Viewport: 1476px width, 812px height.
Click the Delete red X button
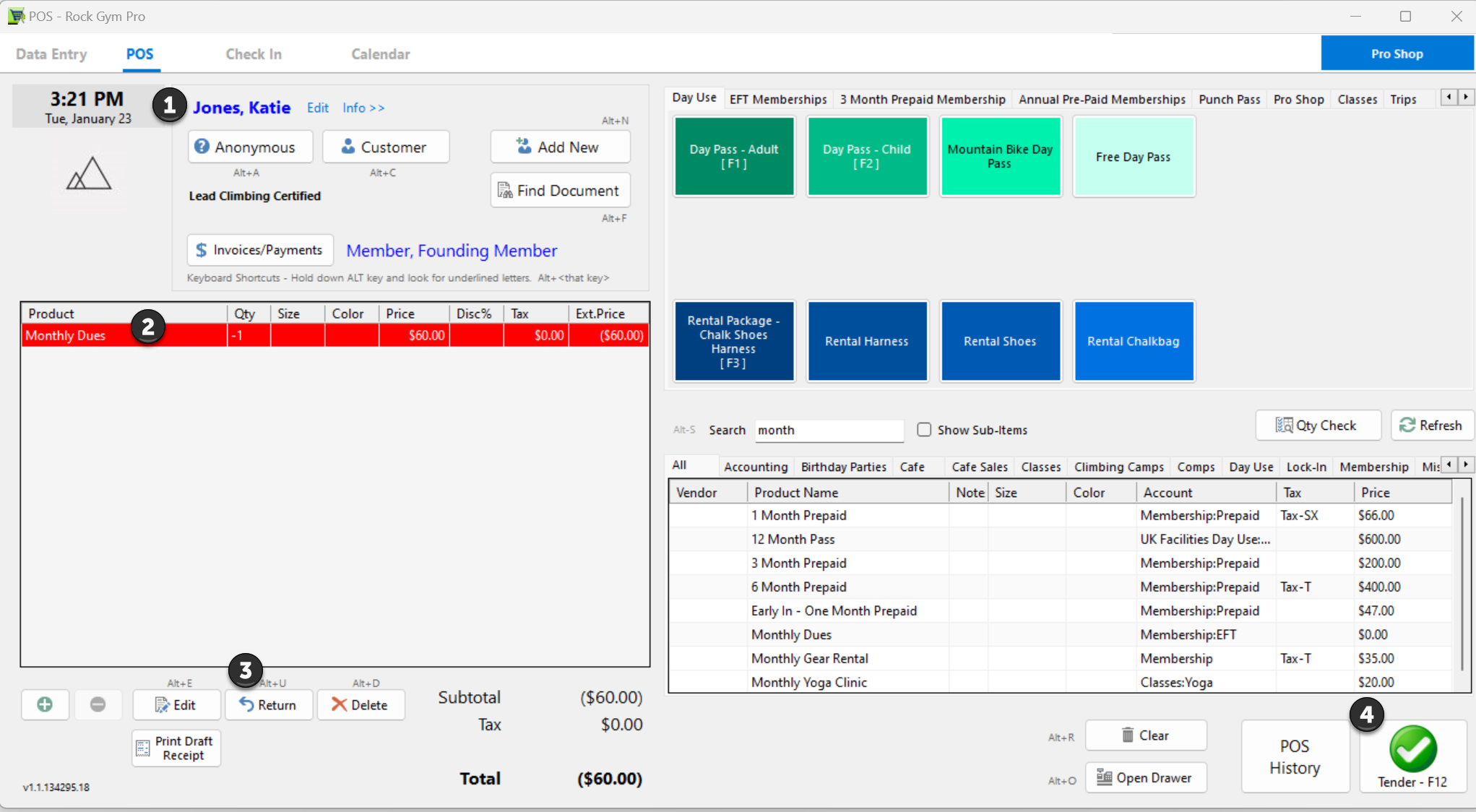point(361,704)
